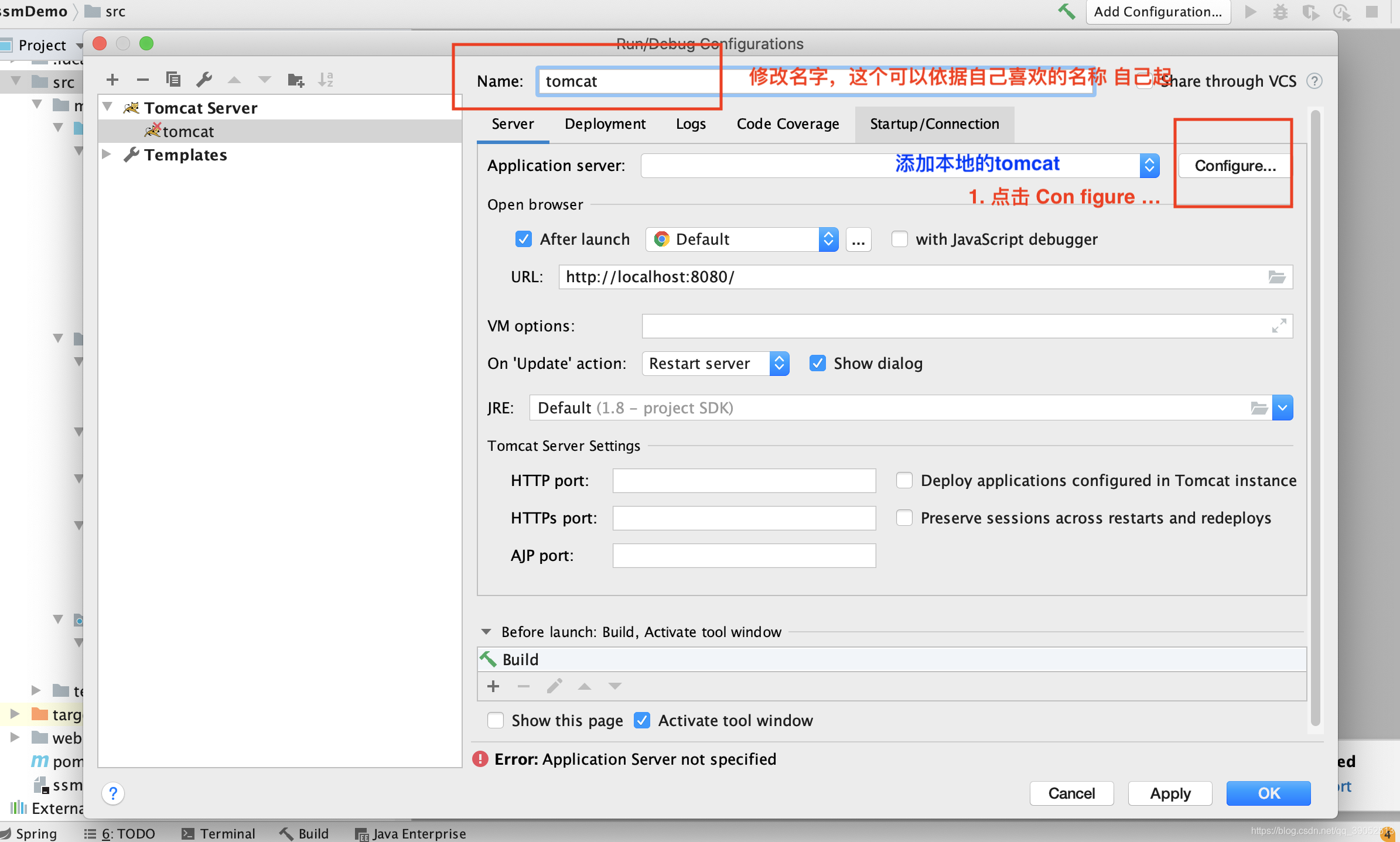Viewport: 1400px width, 842px height.
Task: Click the add new configuration plus icon
Action: click(112, 80)
